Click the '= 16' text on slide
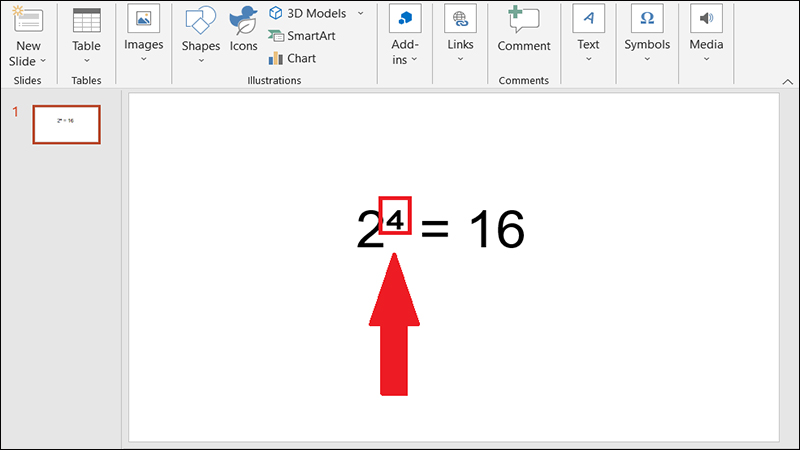 [x=472, y=230]
